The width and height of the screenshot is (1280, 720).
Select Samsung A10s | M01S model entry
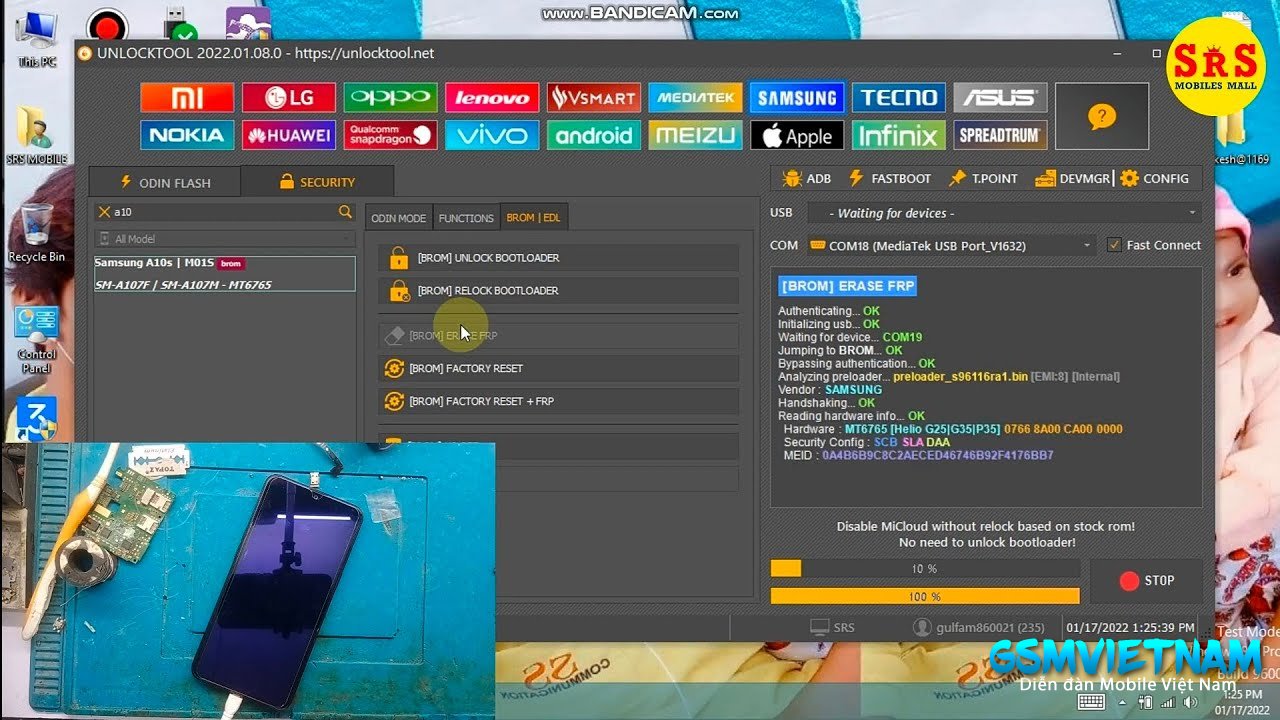coord(224,274)
